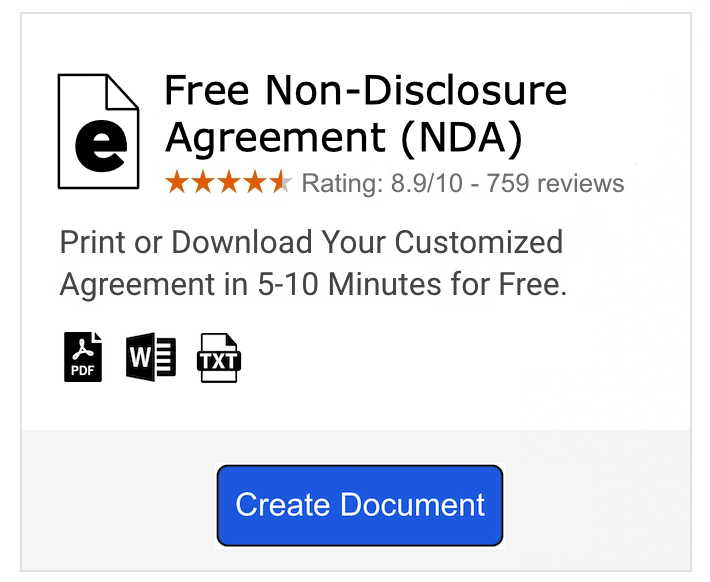
Task: Open the 'Free Non-Disclosure' title line
Action: tap(366, 90)
